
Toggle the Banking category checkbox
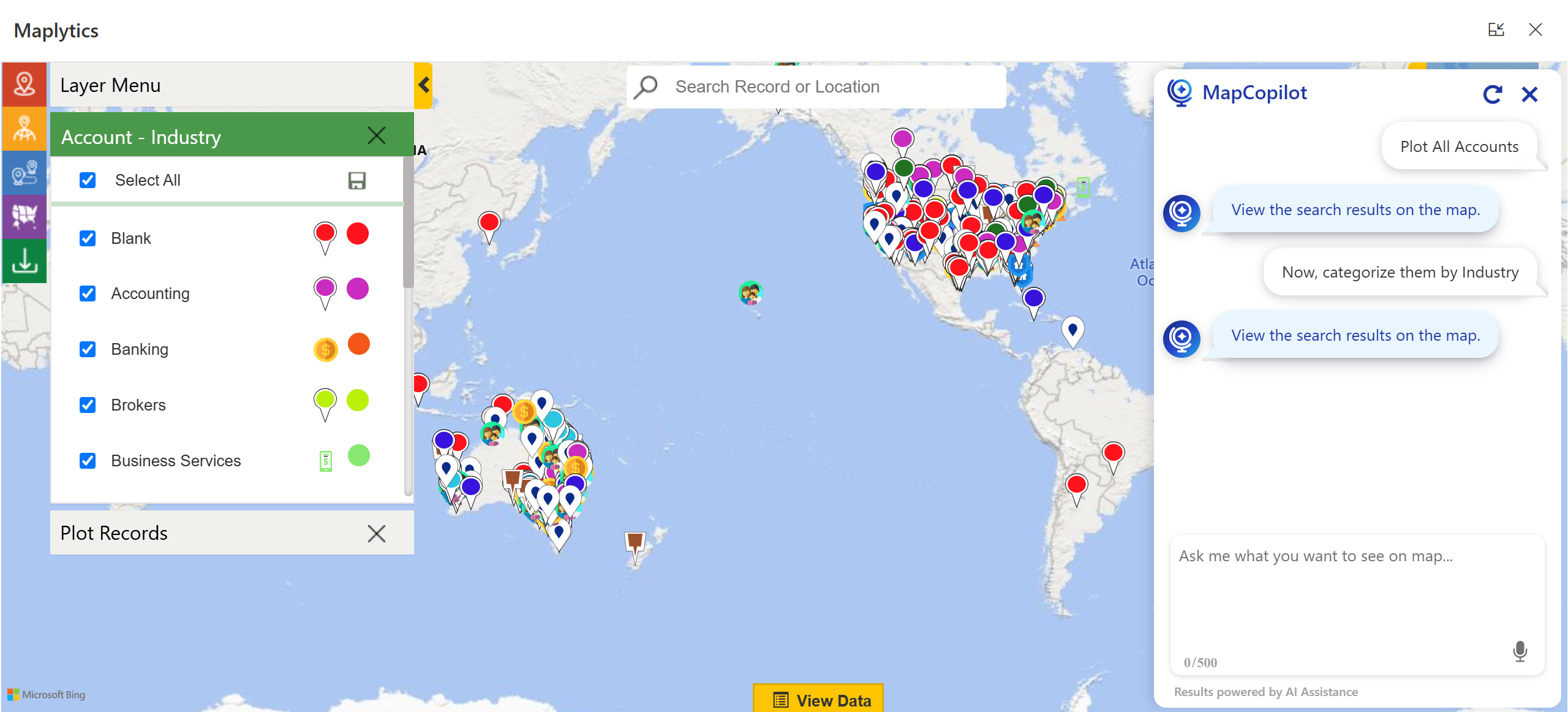pyautogui.click(x=88, y=349)
